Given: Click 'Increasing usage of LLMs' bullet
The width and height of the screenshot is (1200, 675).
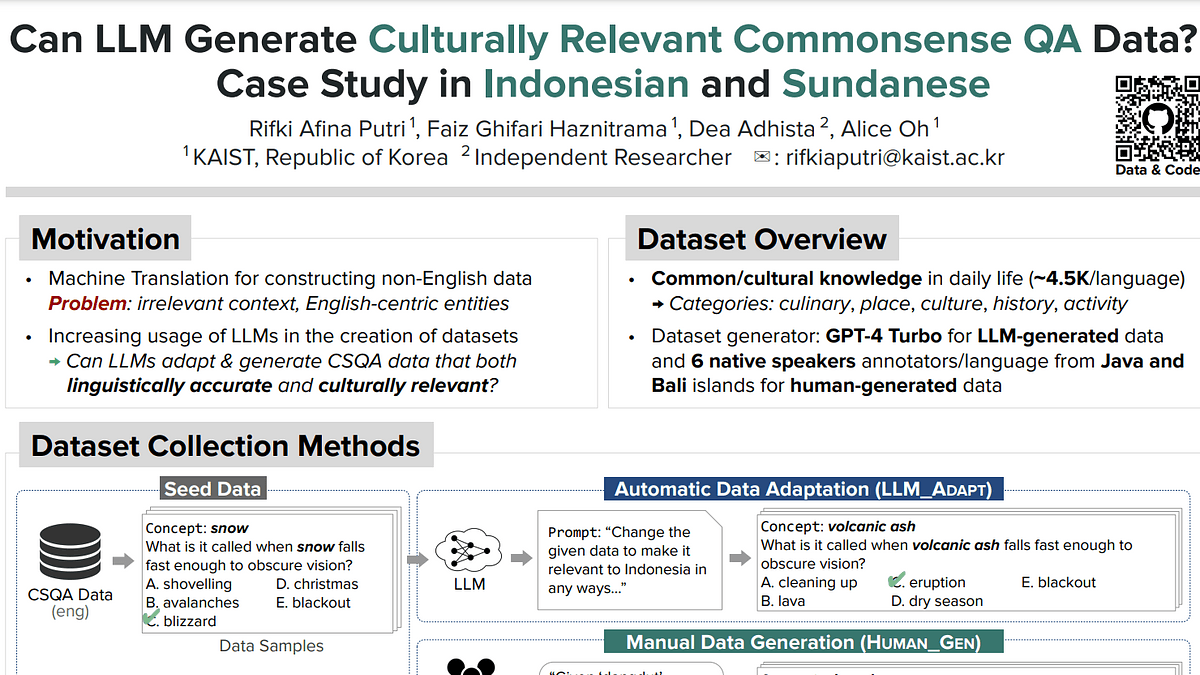Looking at the screenshot, I should 283,336.
